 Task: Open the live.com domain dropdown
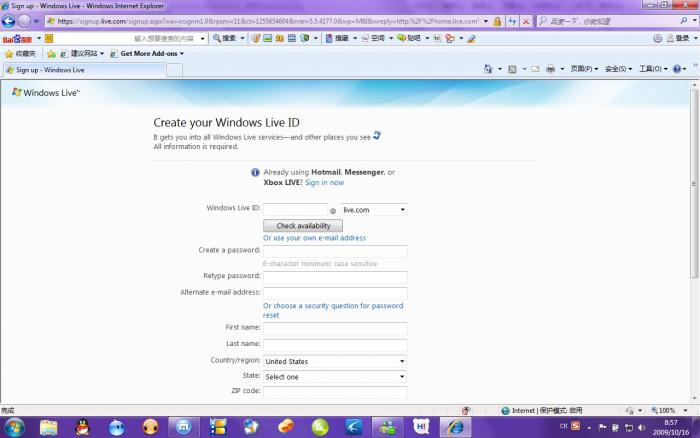pyautogui.click(x=373, y=210)
